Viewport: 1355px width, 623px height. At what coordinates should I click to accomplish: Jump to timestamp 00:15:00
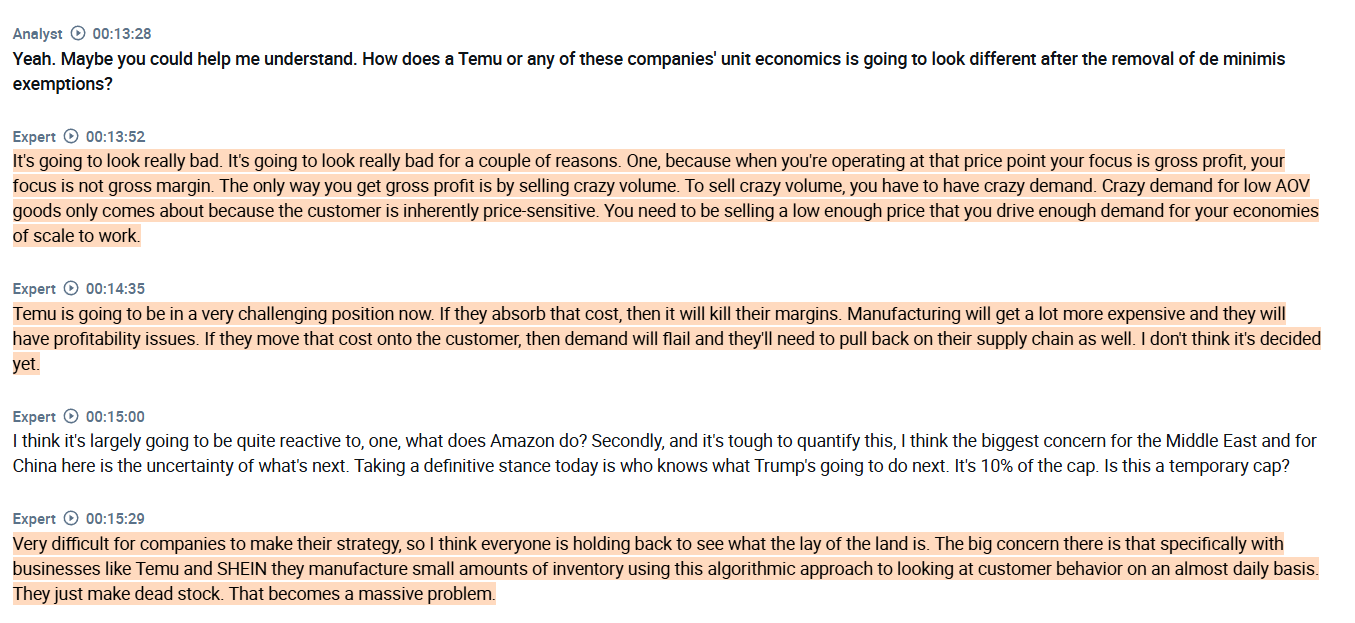tap(115, 417)
